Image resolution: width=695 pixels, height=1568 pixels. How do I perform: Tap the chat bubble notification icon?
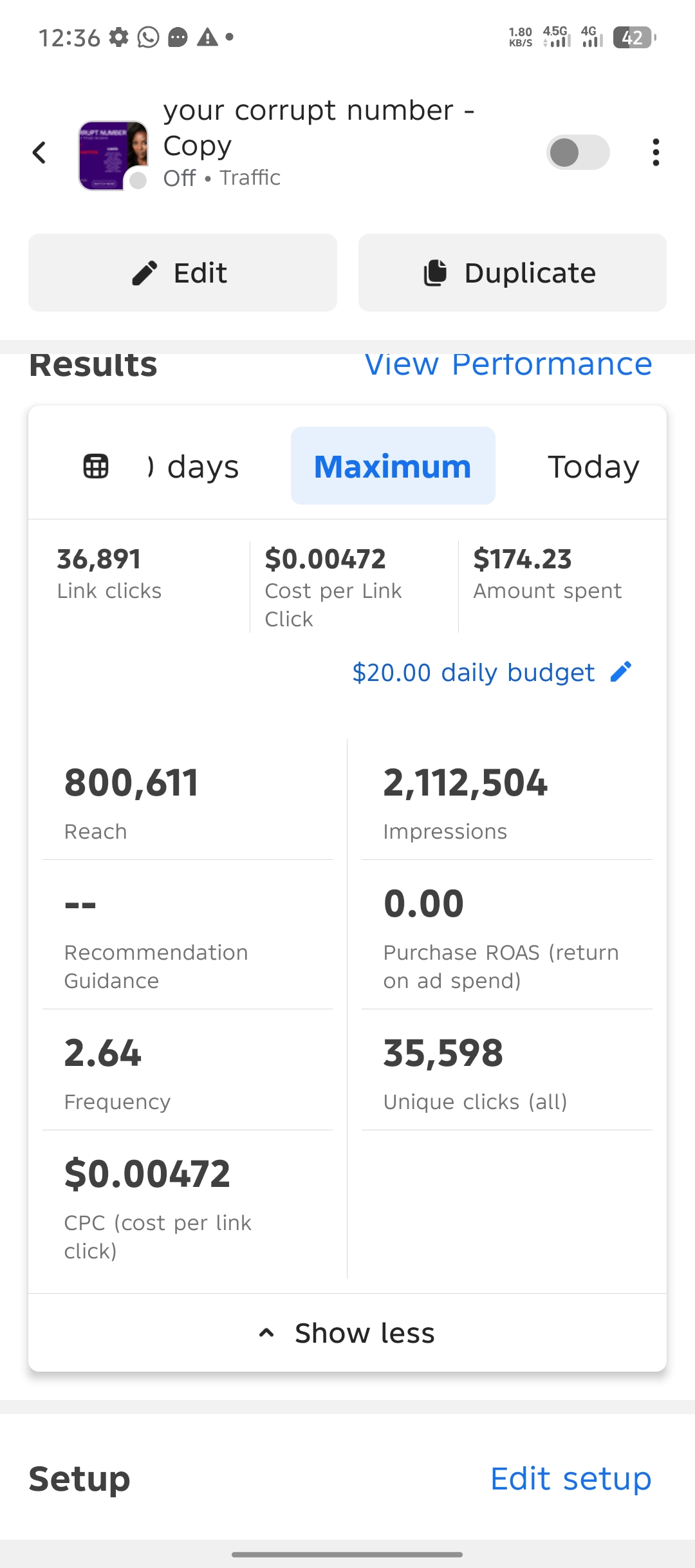point(178,38)
